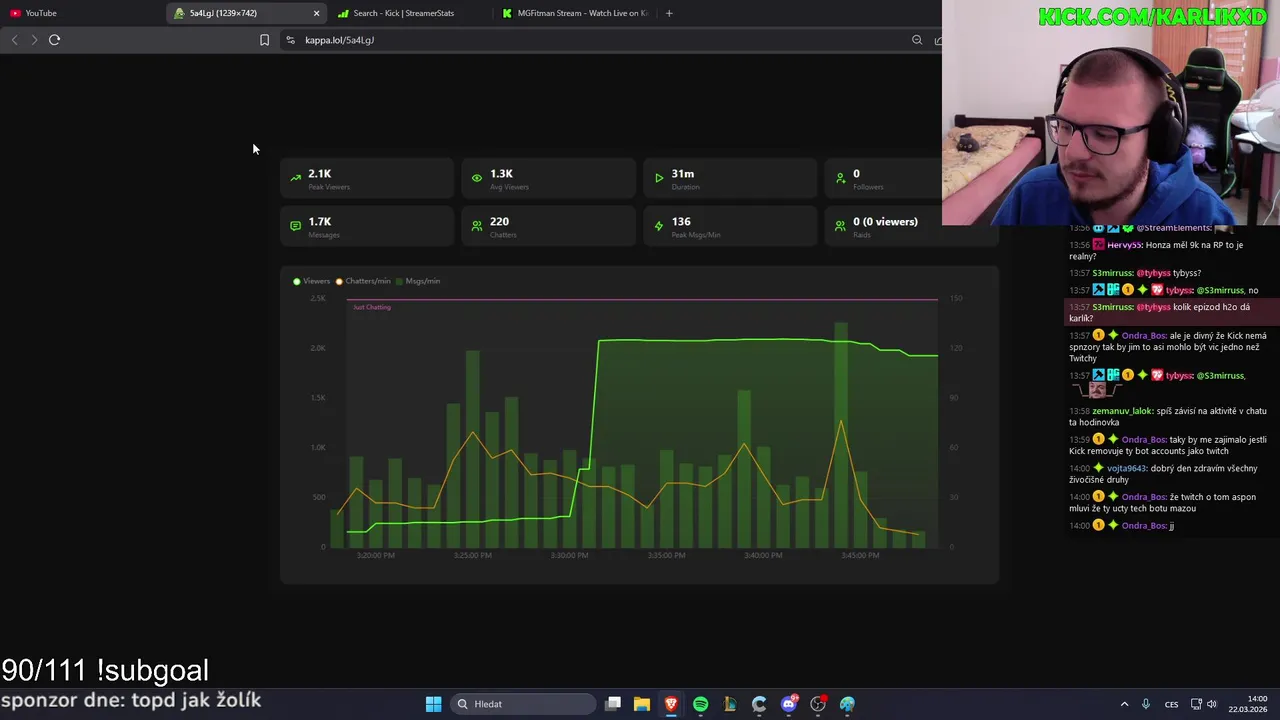Click the Hledat taskbar search box
Screen dimensions: 1280x720
[521, 704]
